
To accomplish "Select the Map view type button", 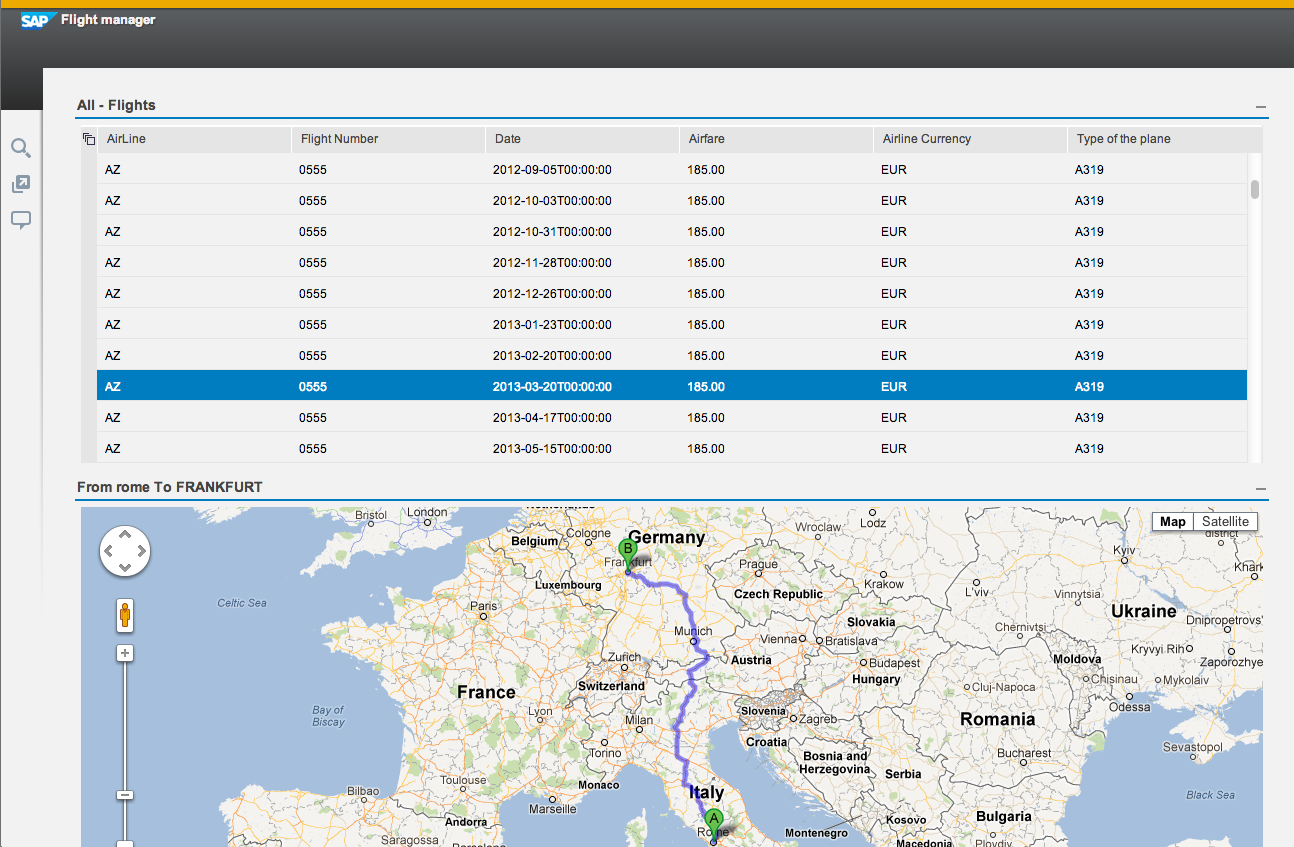I will (1172, 522).
